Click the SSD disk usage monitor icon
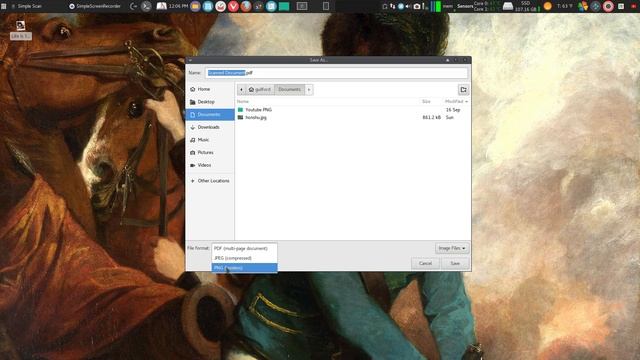640x360 pixels. (508, 6)
